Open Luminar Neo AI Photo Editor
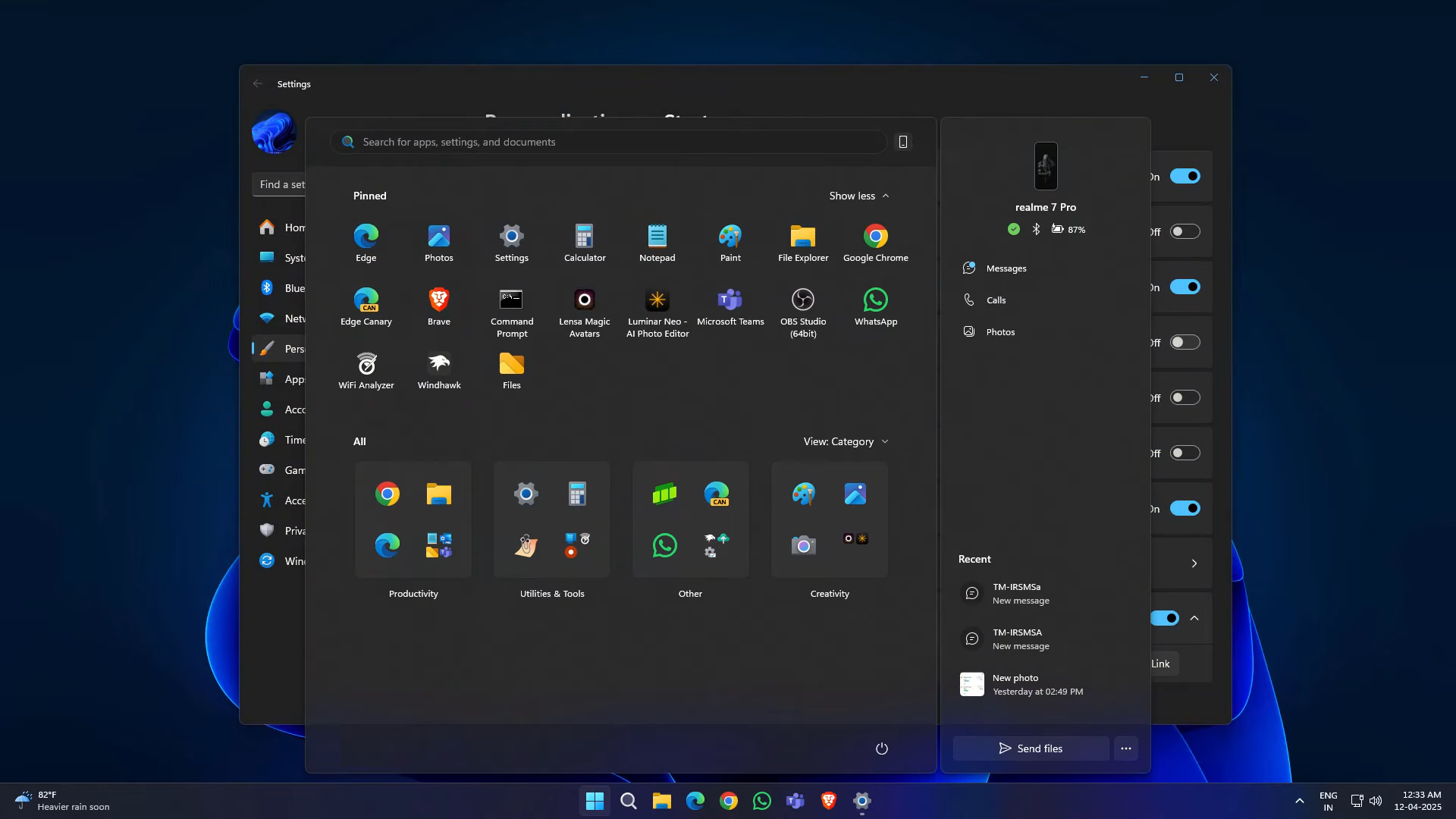Image resolution: width=1456 pixels, height=819 pixels. (657, 300)
